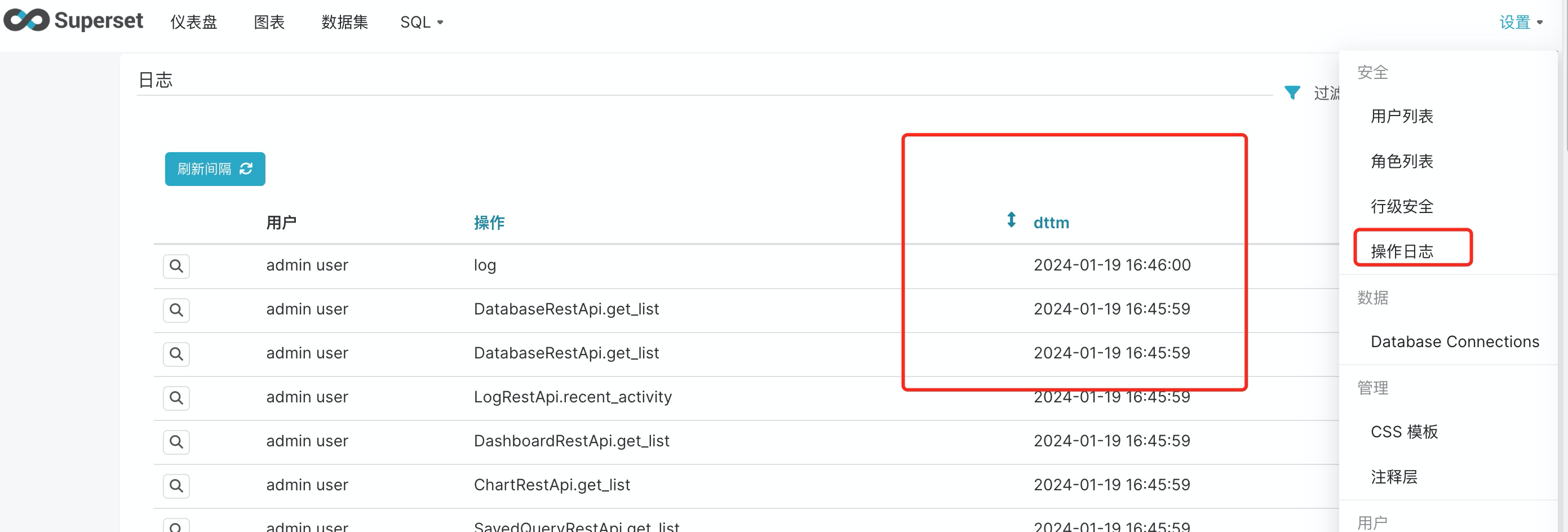1568x532 pixels.
Task: Navigate to 数据集 datasets
Action: [344, 23]
